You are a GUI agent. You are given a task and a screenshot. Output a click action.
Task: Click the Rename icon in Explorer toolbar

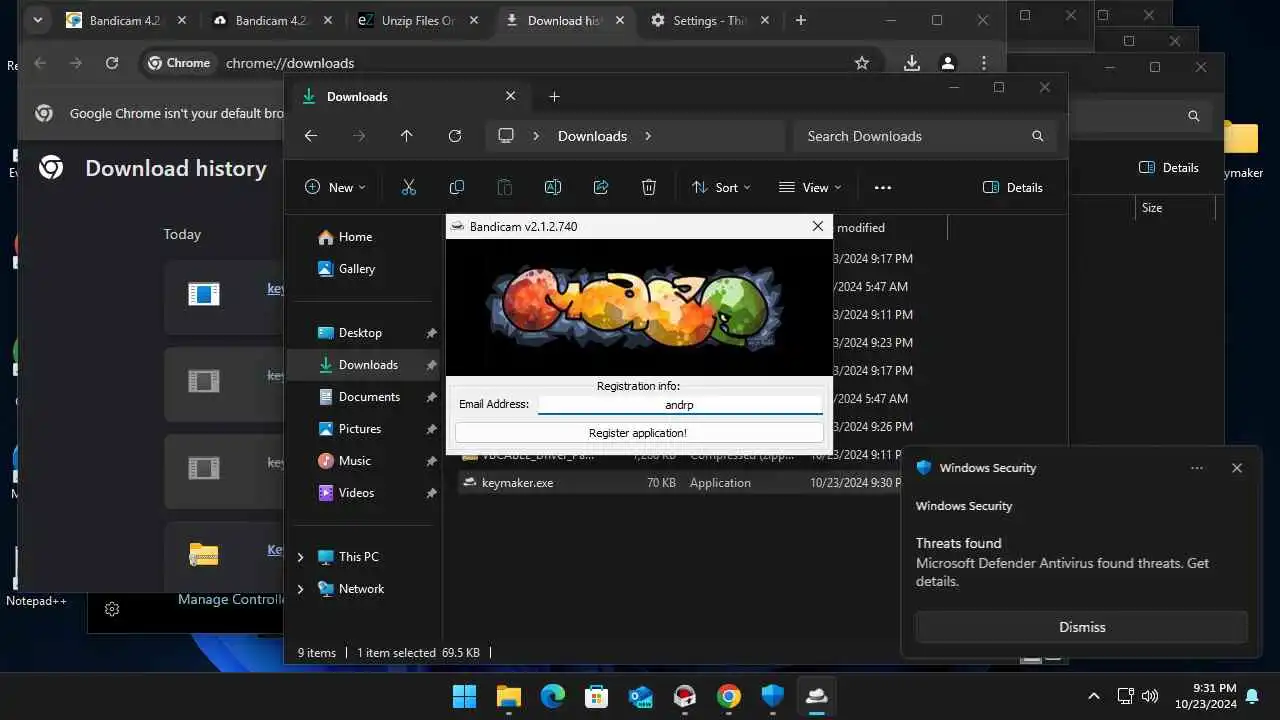pos(552,187)
